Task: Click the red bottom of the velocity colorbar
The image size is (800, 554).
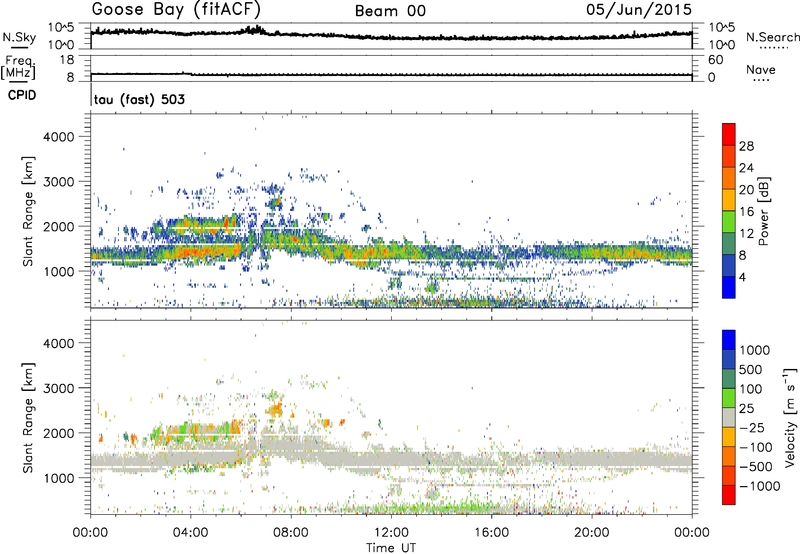Action: click(729, 495)
